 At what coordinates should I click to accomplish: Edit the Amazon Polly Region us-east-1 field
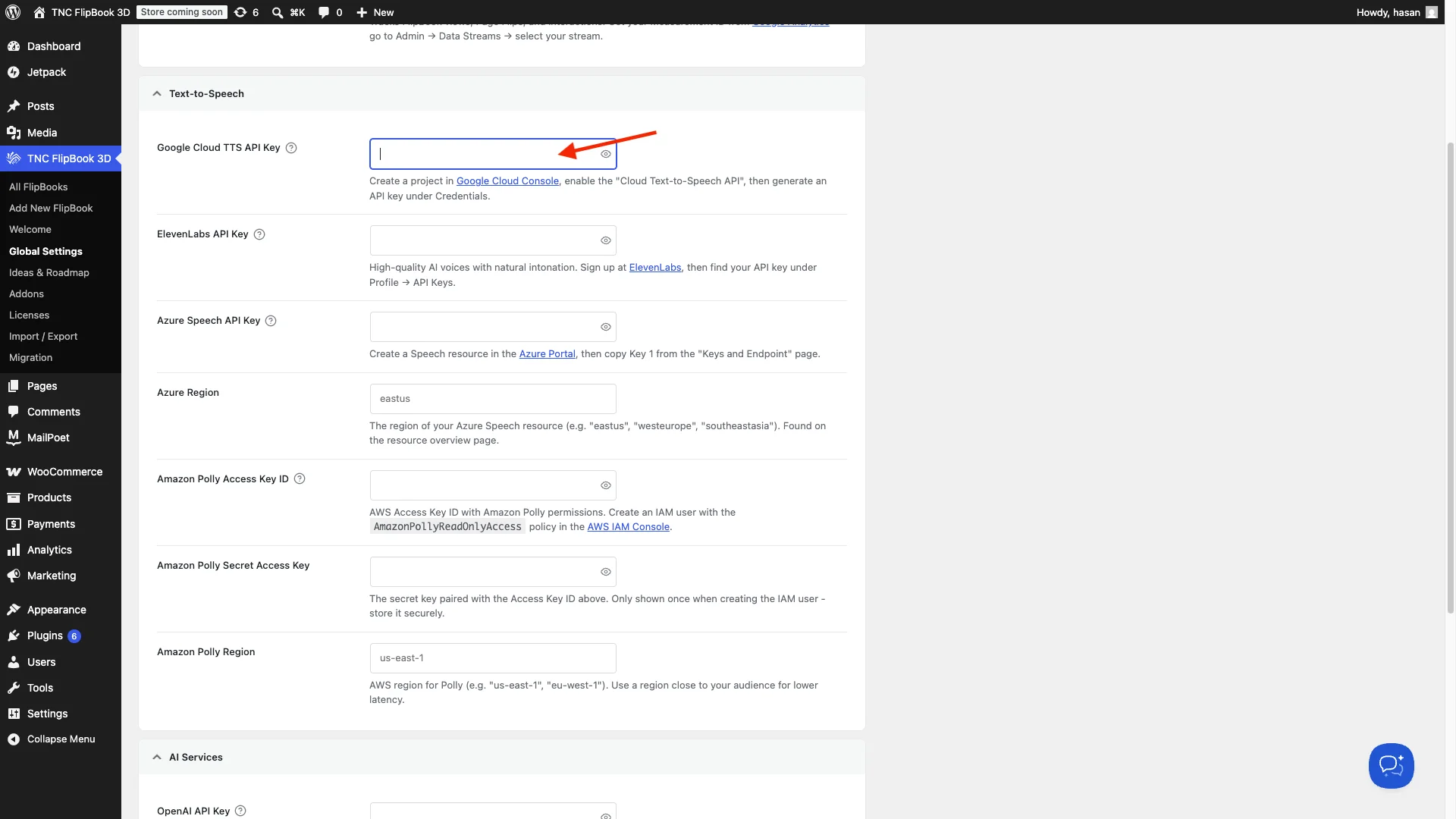tap(493, 658)
